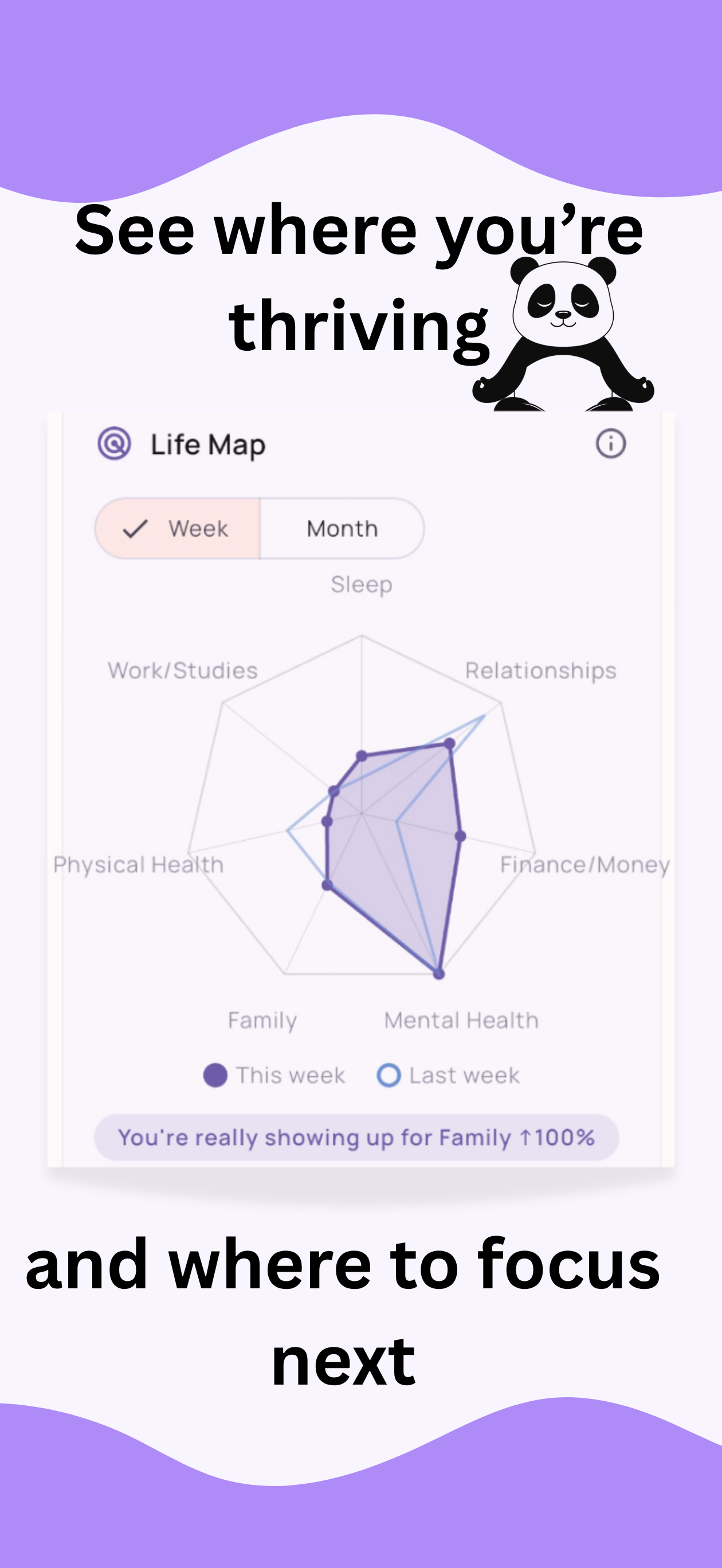Select the Work/Studies axis label
This screenshot has height=1568, width=722.
(183, 671)
